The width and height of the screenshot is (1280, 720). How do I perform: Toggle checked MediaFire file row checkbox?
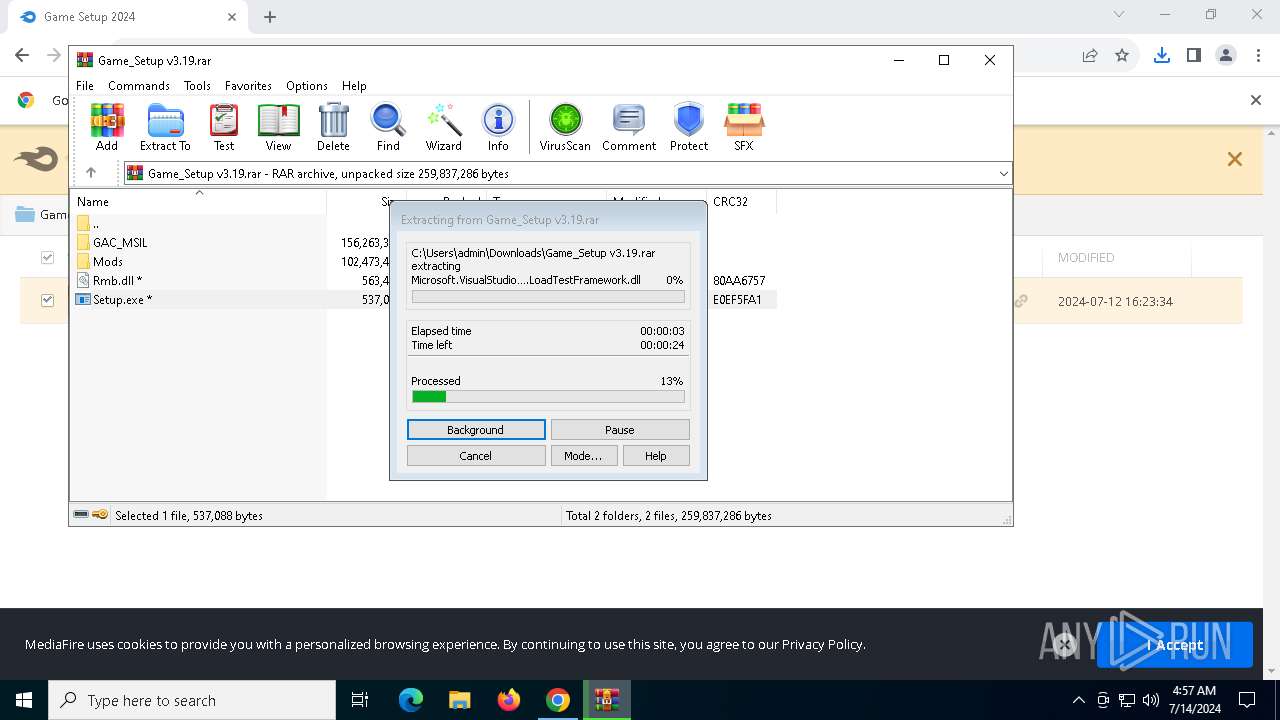47,300
